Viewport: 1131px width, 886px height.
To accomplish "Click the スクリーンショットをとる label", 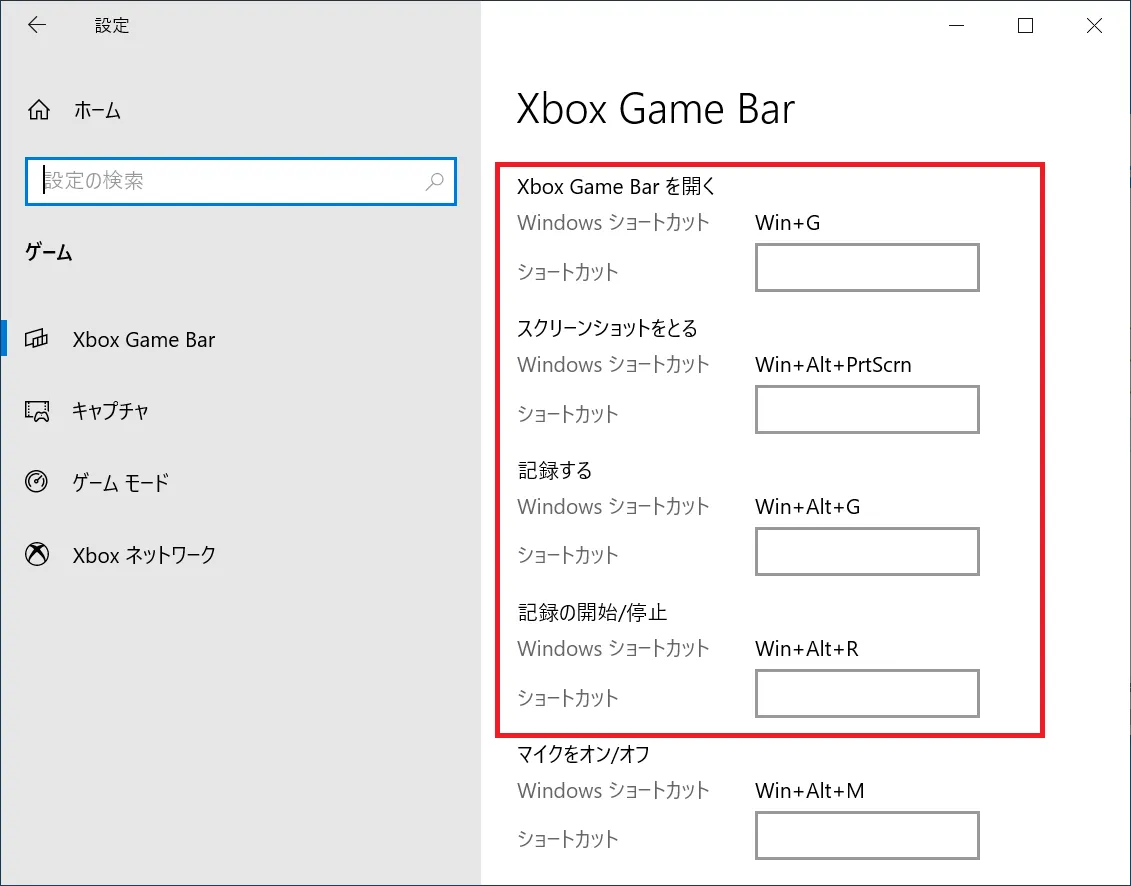I will [607, 328].
